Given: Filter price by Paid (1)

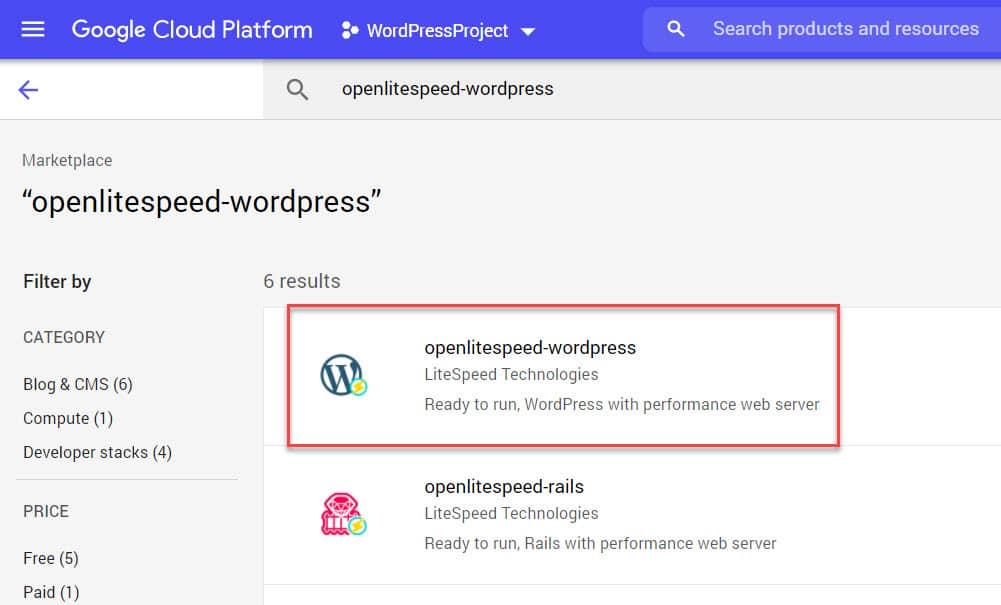Looking at the screenshot, I should (x=51, y=592).
